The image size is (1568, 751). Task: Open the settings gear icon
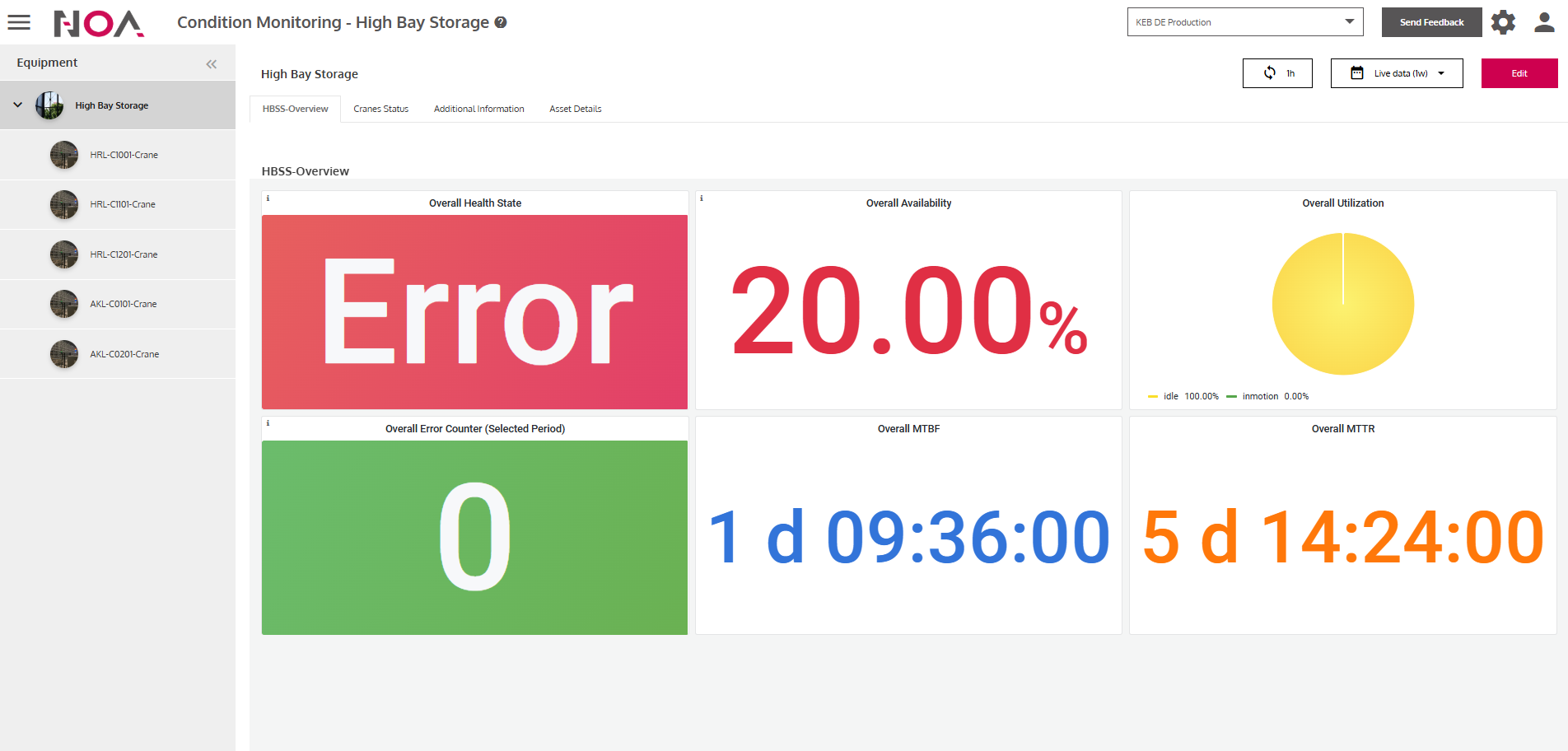coord(1503,22)
